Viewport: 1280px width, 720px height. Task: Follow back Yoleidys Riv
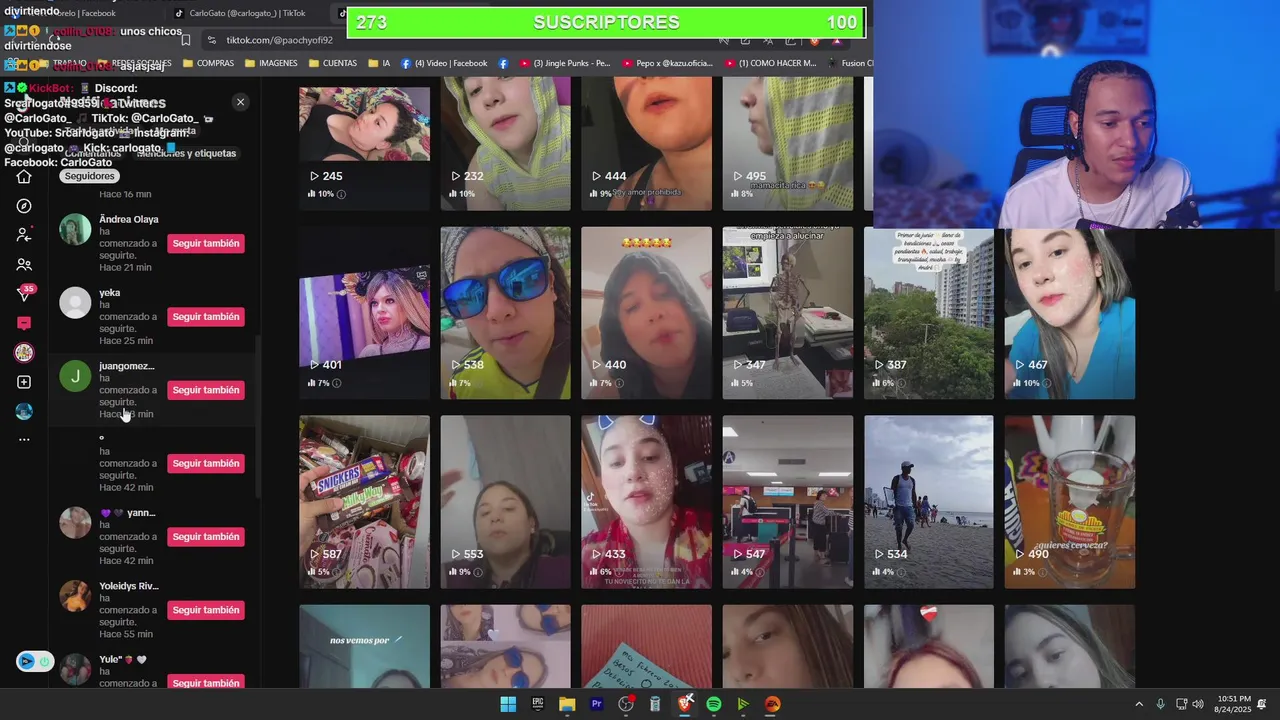tap(206, 610)
